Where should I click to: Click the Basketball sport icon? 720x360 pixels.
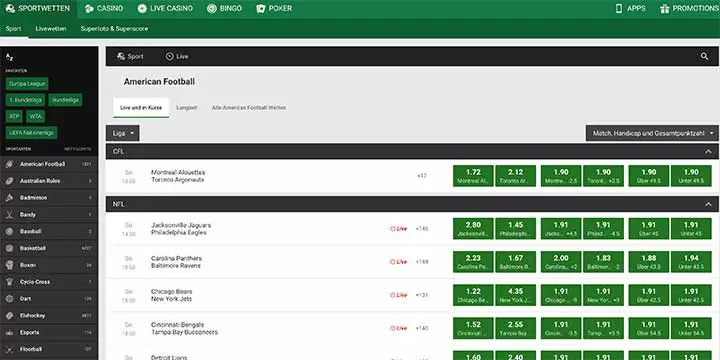(9, 248)
